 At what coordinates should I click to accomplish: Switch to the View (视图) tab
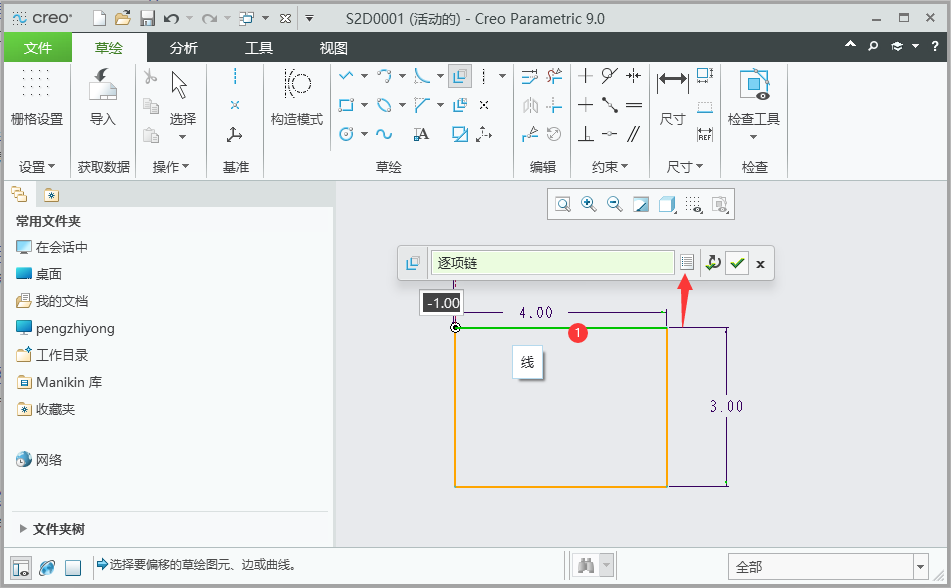click(334, 48)
